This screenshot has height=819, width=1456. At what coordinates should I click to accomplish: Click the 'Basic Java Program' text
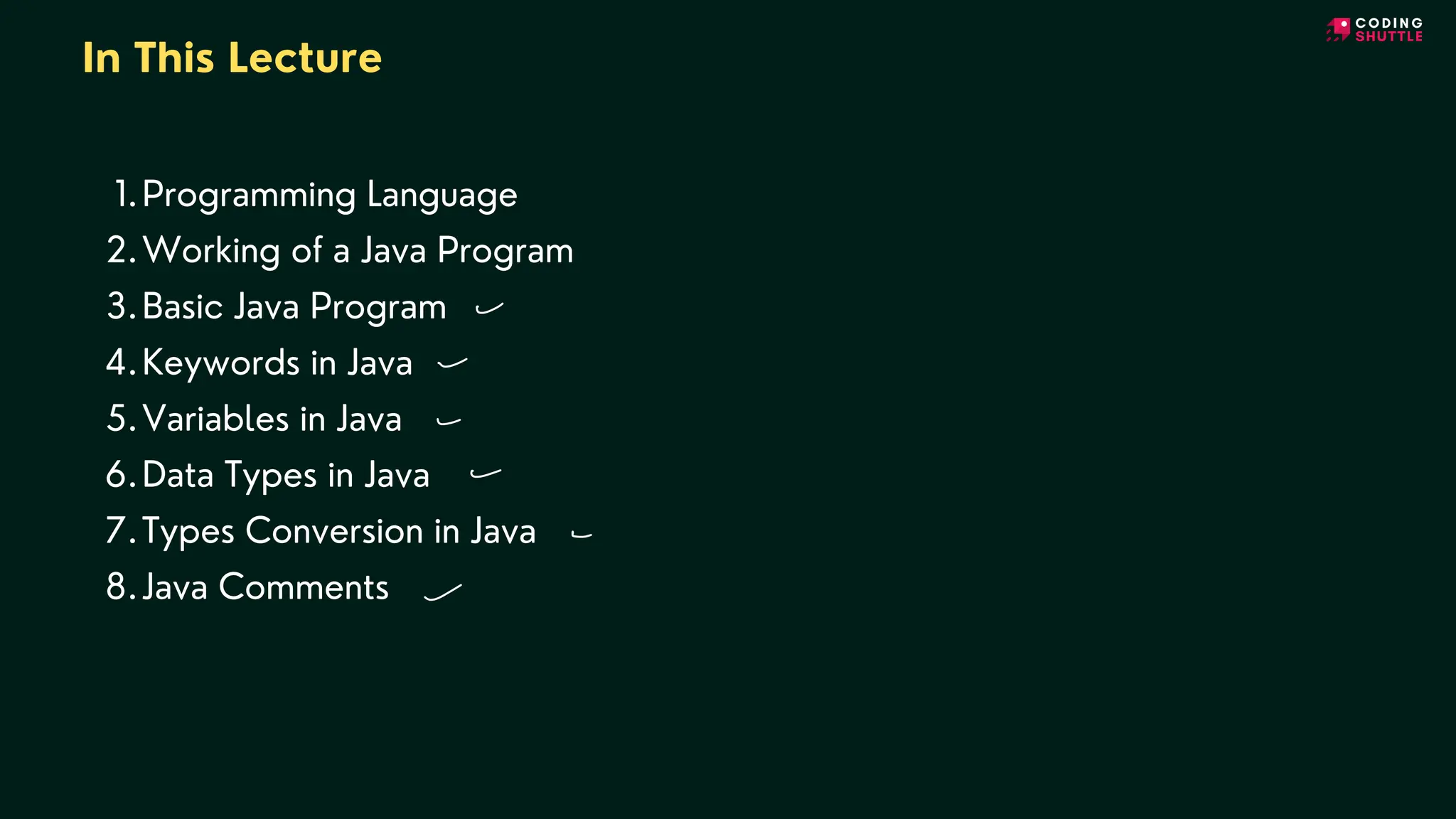(294, 307)
